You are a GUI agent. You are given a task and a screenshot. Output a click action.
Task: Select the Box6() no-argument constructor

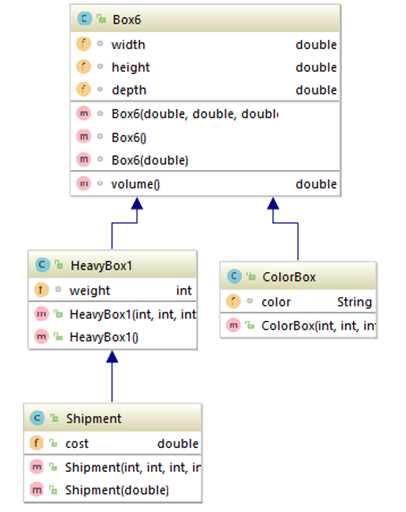click(x=205, y=137)
